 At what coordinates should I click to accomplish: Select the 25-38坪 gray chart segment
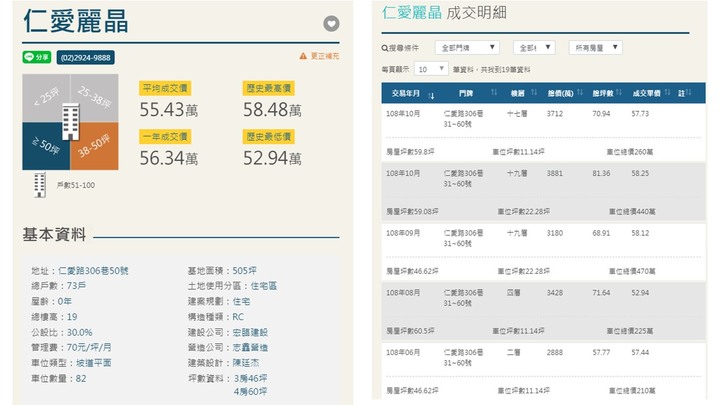[95, 98]
